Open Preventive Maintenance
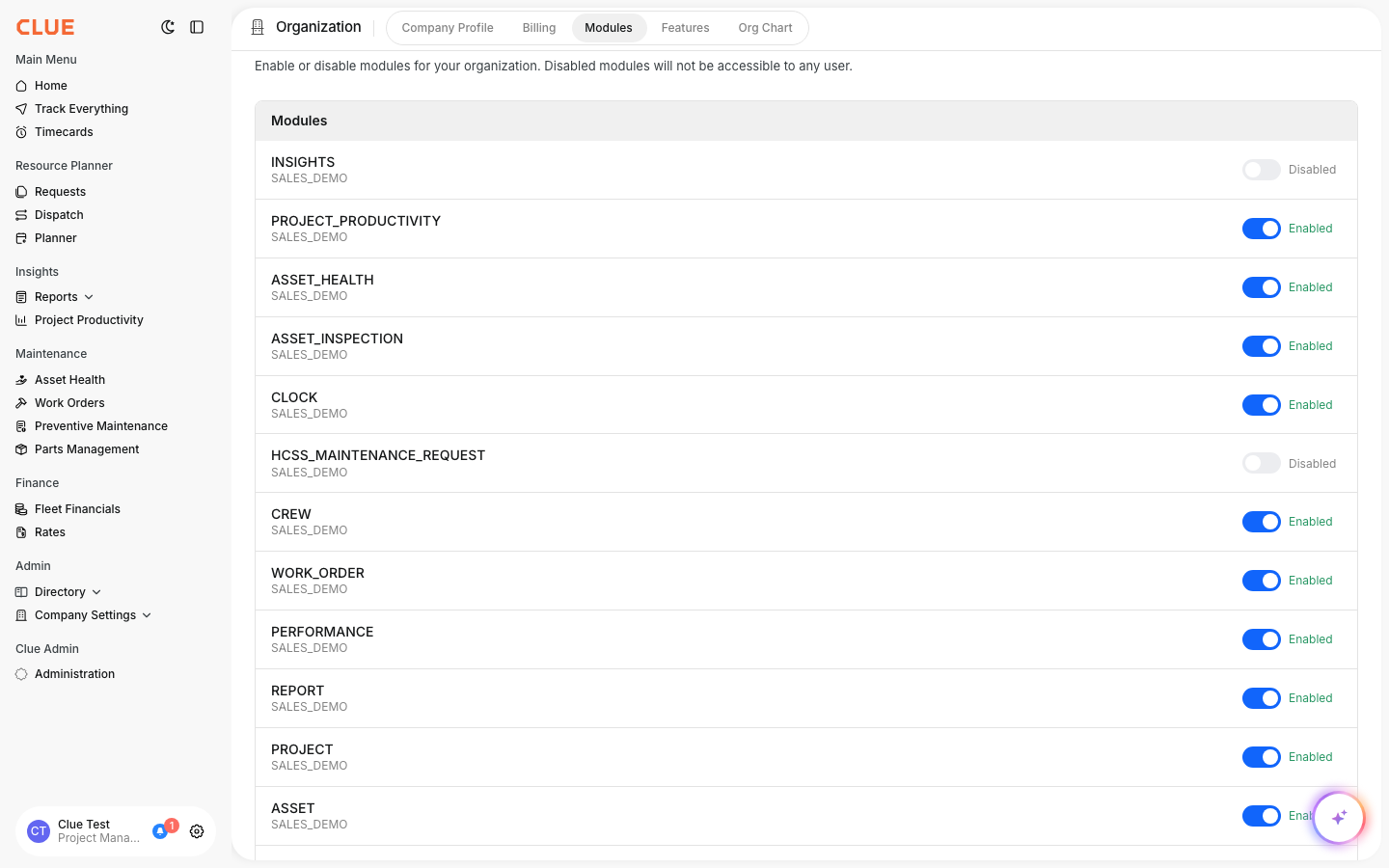The width and height of the screenshot is (1389, 868). point(100,425)
